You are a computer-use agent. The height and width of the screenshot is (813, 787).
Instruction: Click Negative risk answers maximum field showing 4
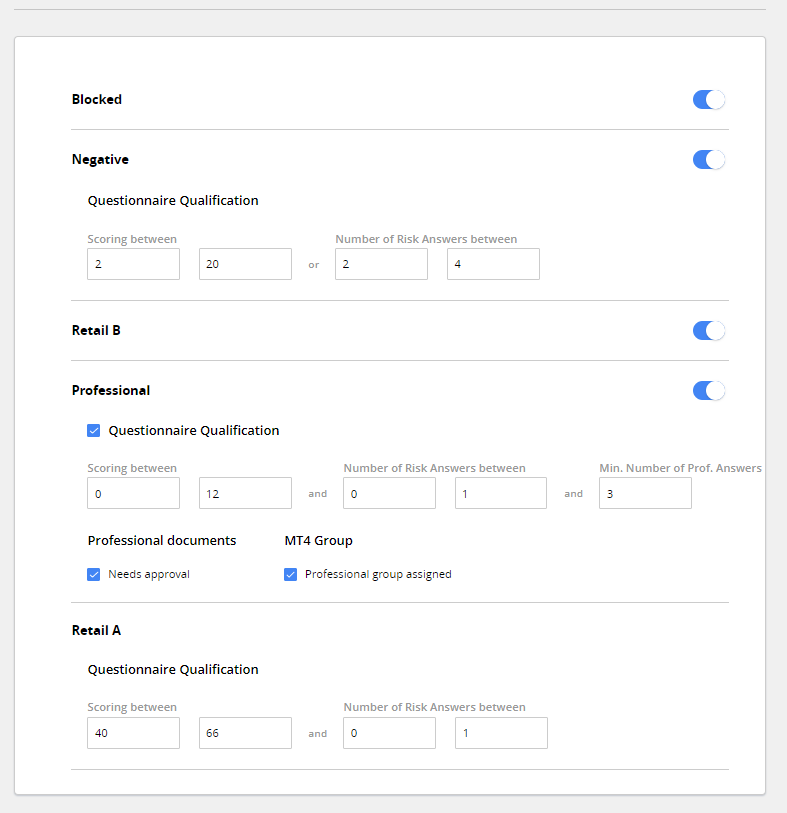493,263
